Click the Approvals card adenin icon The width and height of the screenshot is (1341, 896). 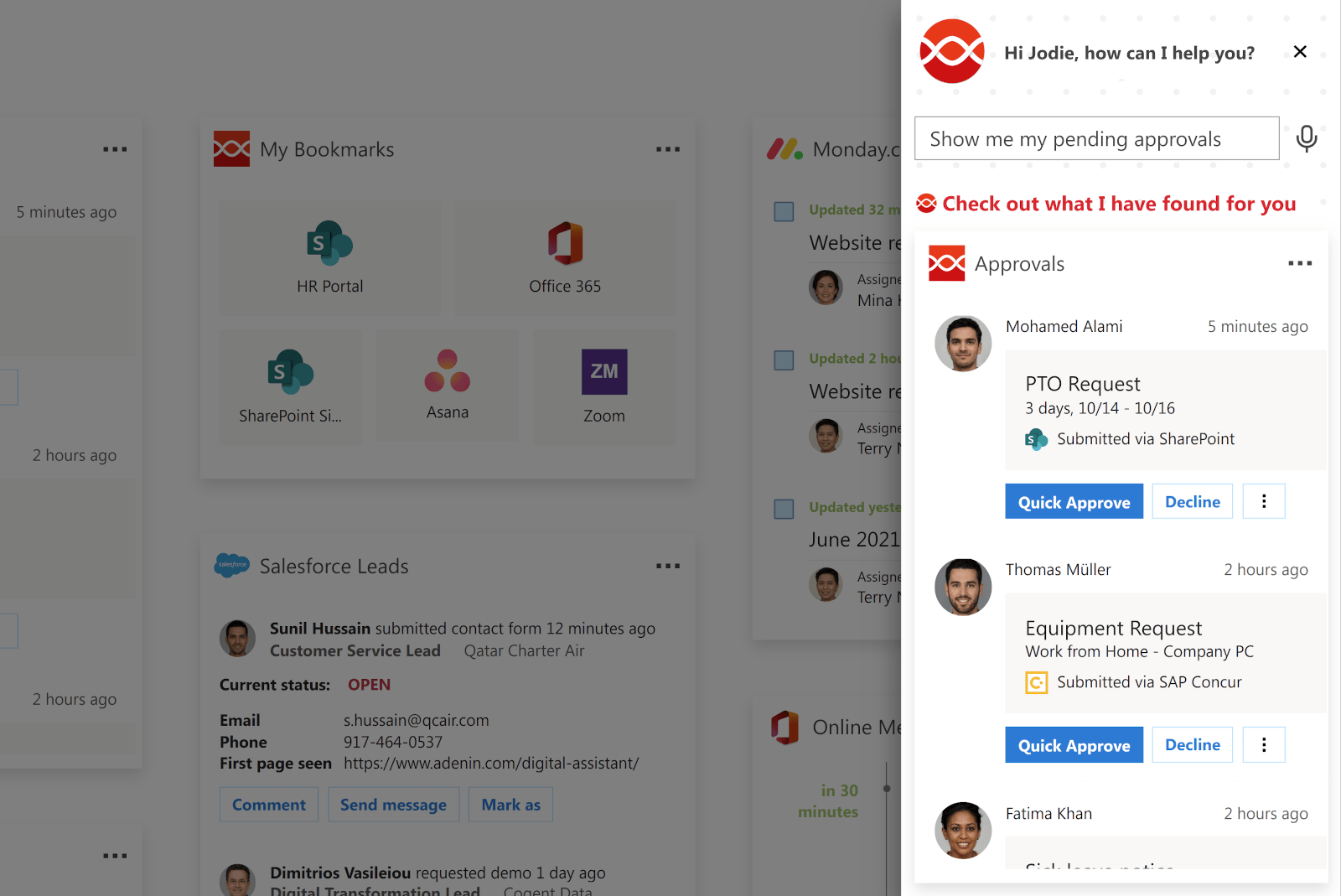(x=946, y=263)
